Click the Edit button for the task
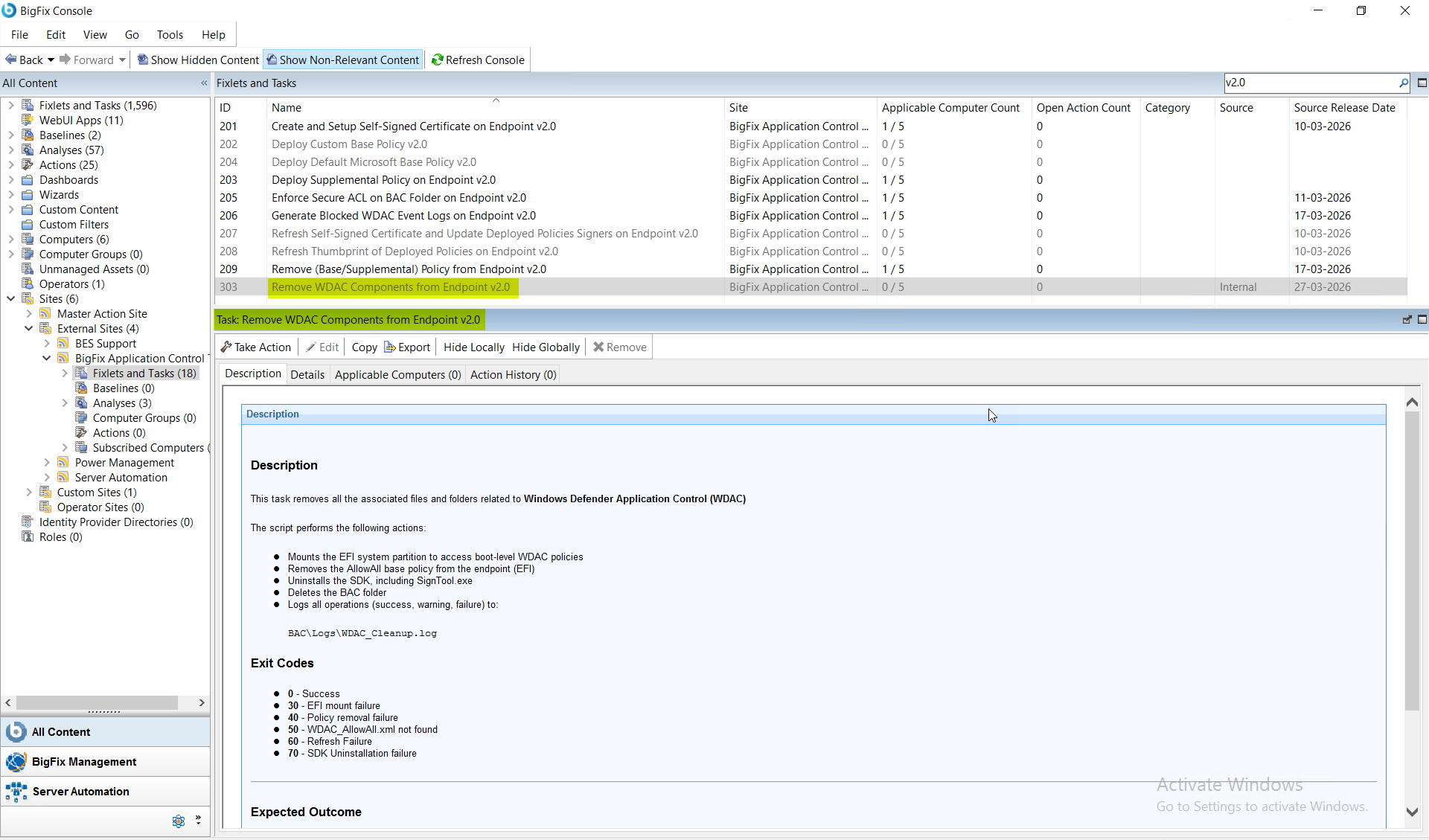The image size is (1429, 840). 322,347
